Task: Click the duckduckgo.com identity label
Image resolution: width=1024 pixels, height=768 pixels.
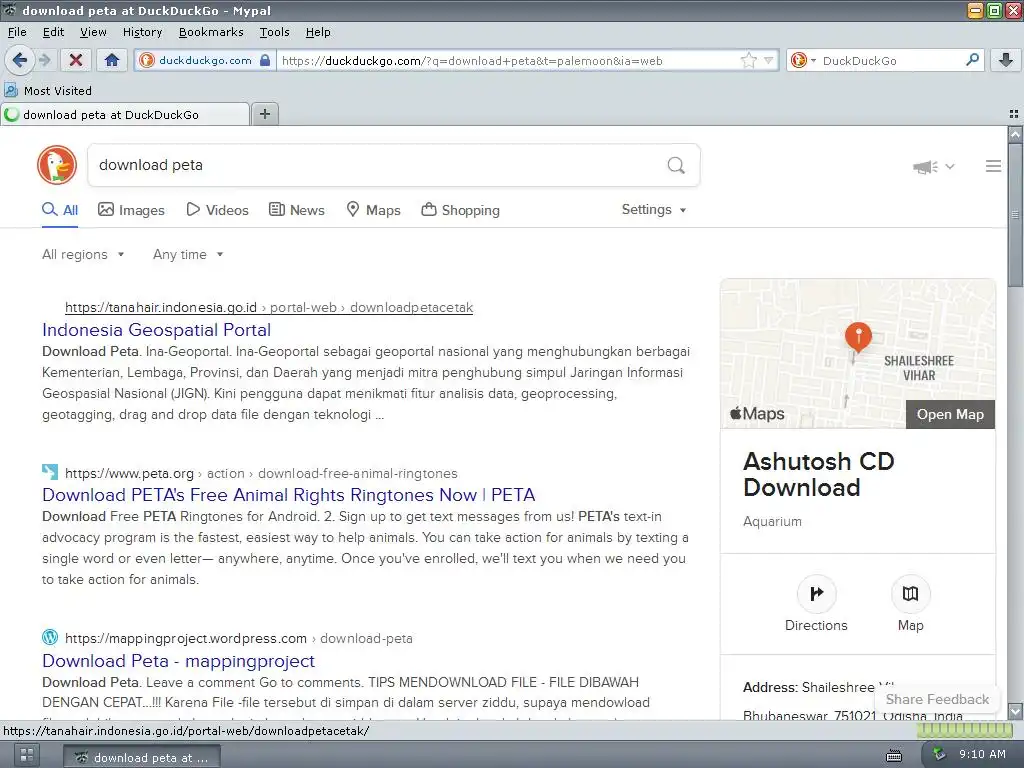Action: (205, 60)
